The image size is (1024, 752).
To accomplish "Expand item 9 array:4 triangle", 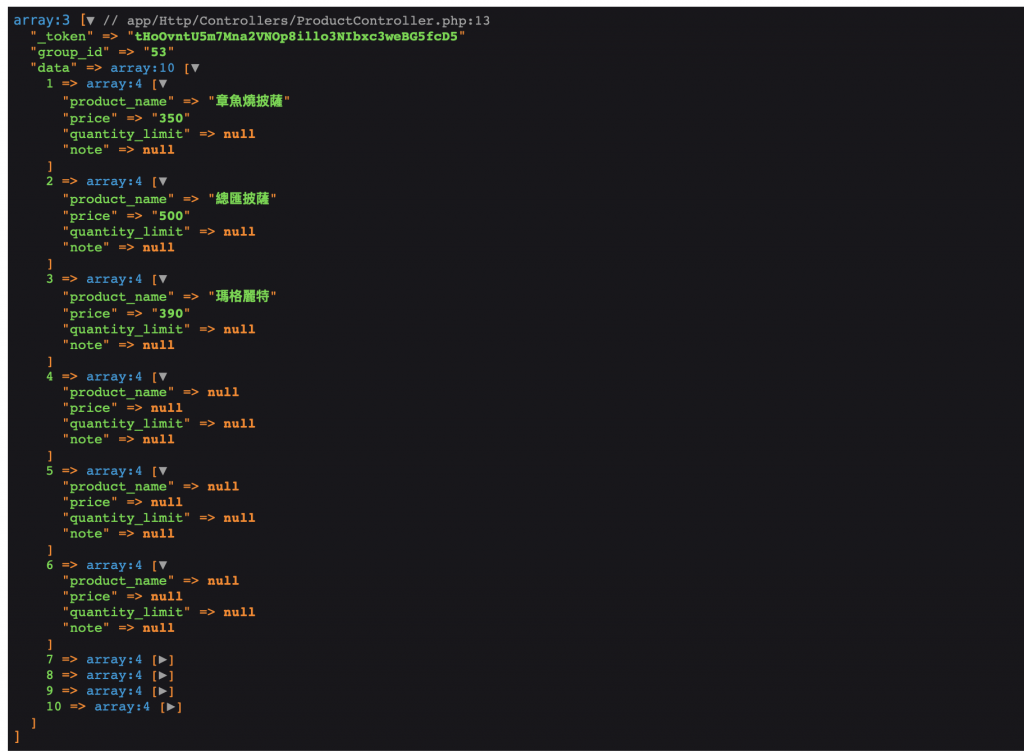I will [x=163, y=691].
